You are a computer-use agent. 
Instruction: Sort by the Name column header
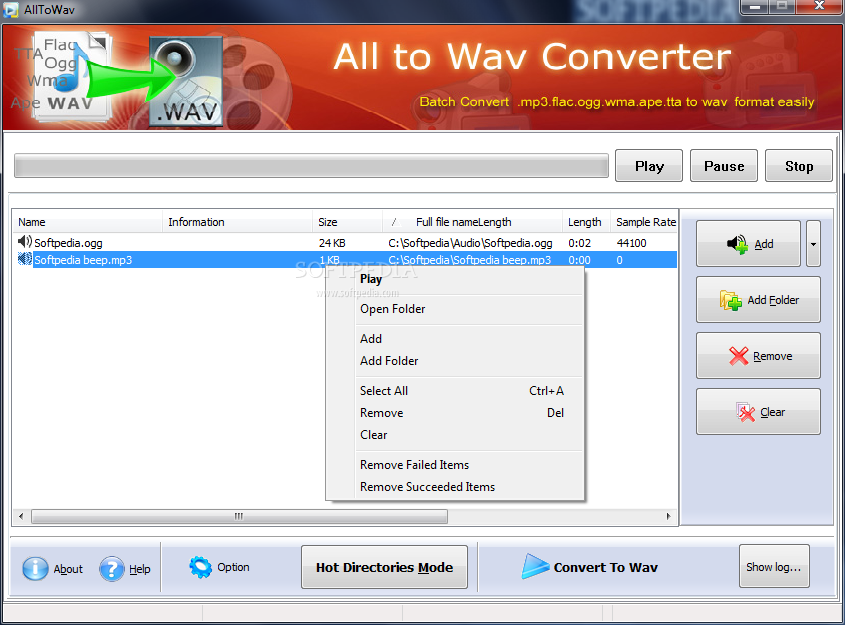pos(87,222)
